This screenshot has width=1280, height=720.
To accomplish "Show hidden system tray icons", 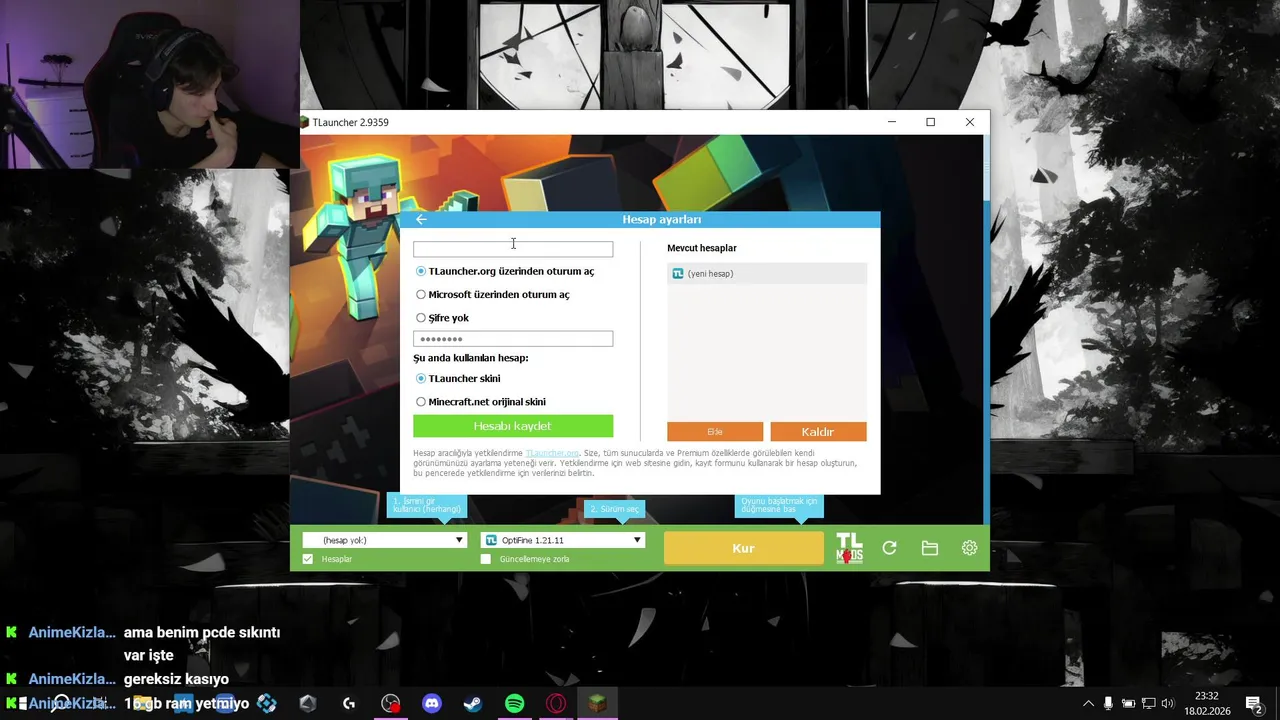I will pos(1088,704).
